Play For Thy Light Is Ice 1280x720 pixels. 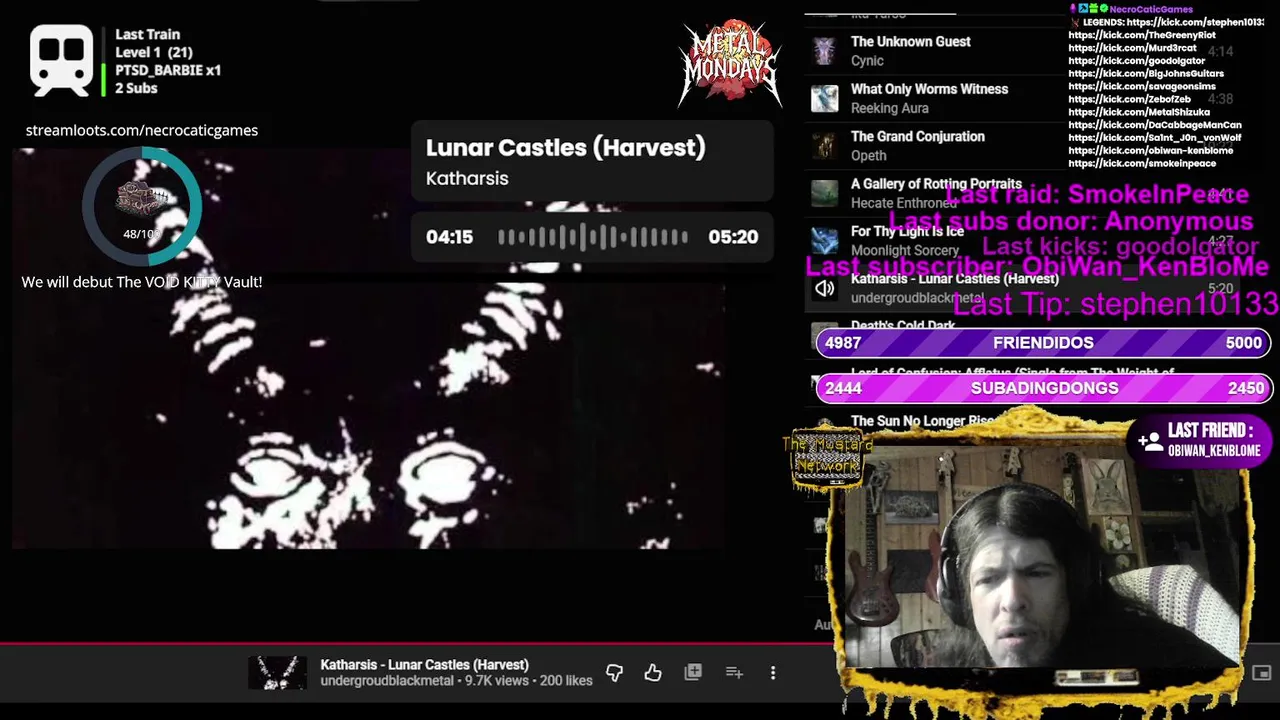click(907, 231)
